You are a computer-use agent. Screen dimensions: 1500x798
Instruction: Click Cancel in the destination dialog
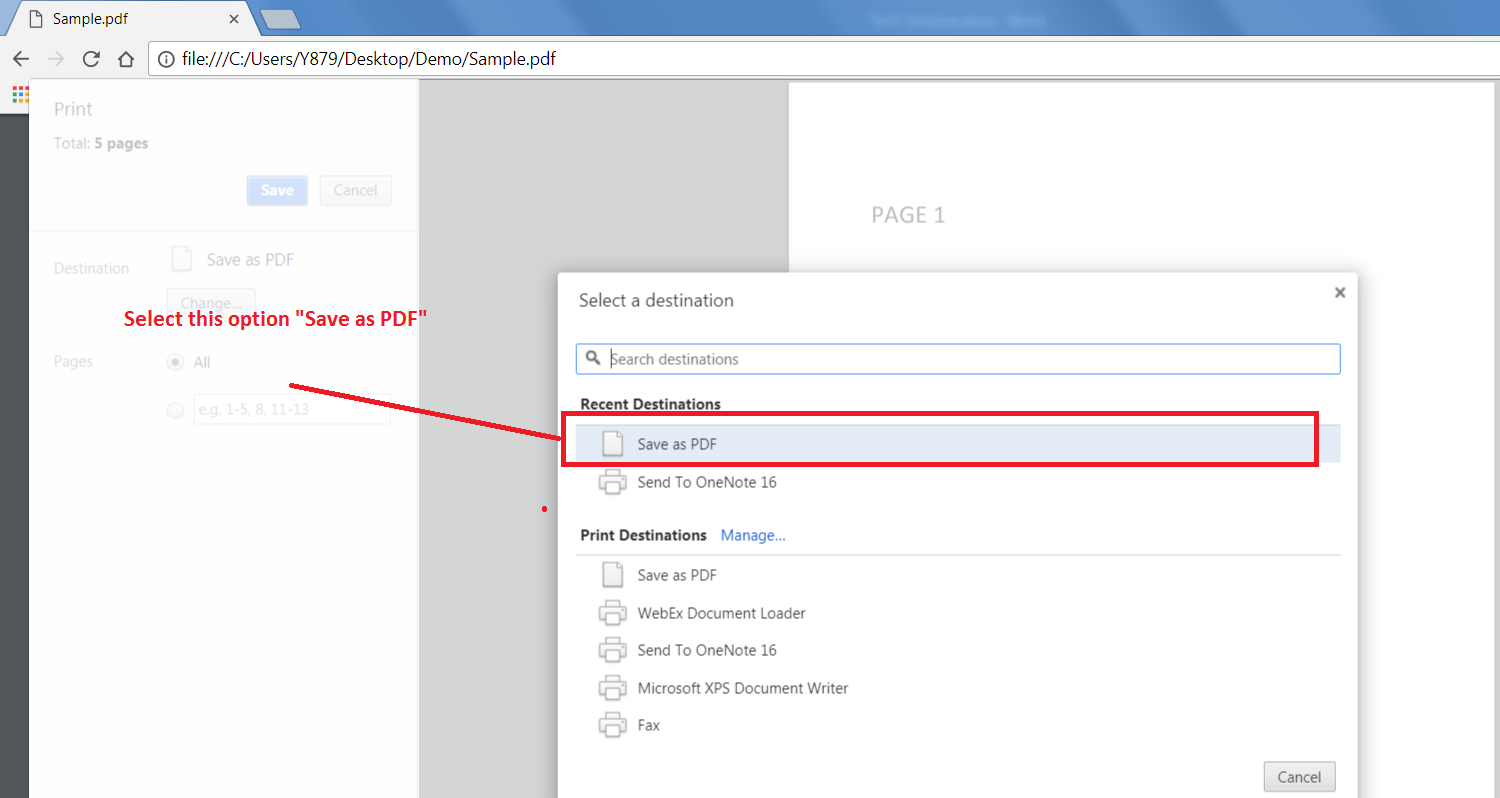(x=1299, y=776)
